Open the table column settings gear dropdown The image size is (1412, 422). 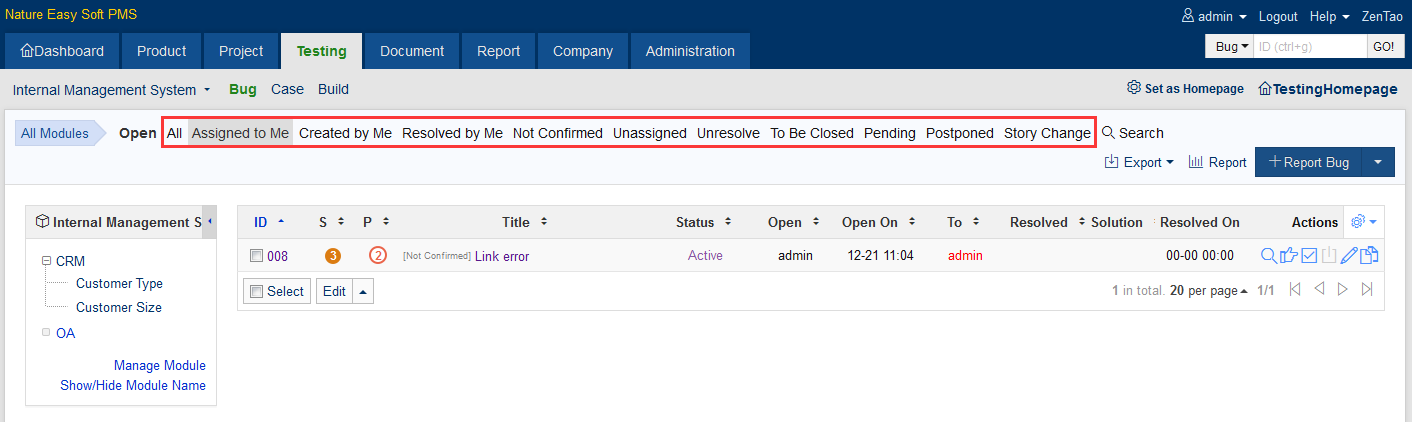(x=1363, y=222)
